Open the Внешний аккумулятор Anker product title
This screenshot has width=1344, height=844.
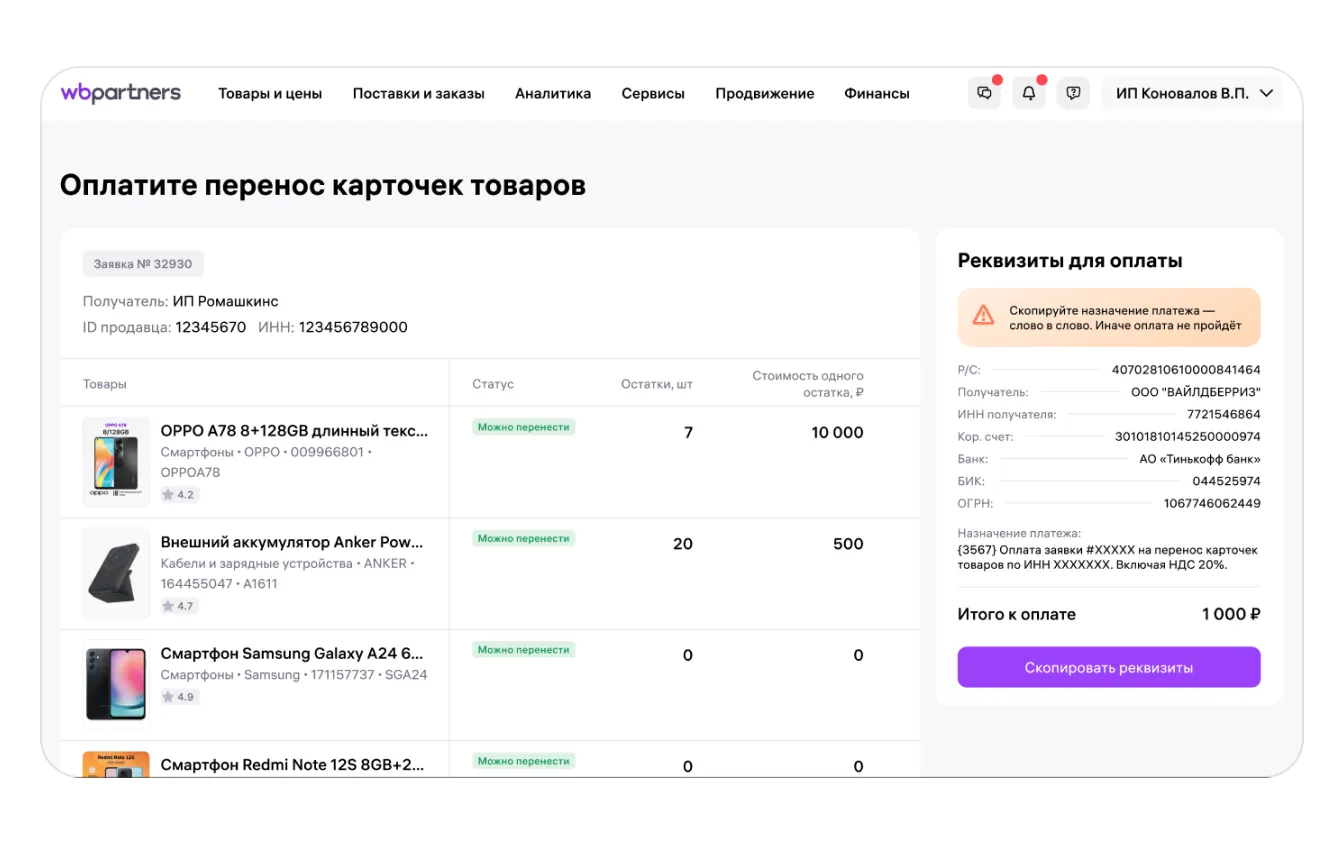[x=292, y=542]
